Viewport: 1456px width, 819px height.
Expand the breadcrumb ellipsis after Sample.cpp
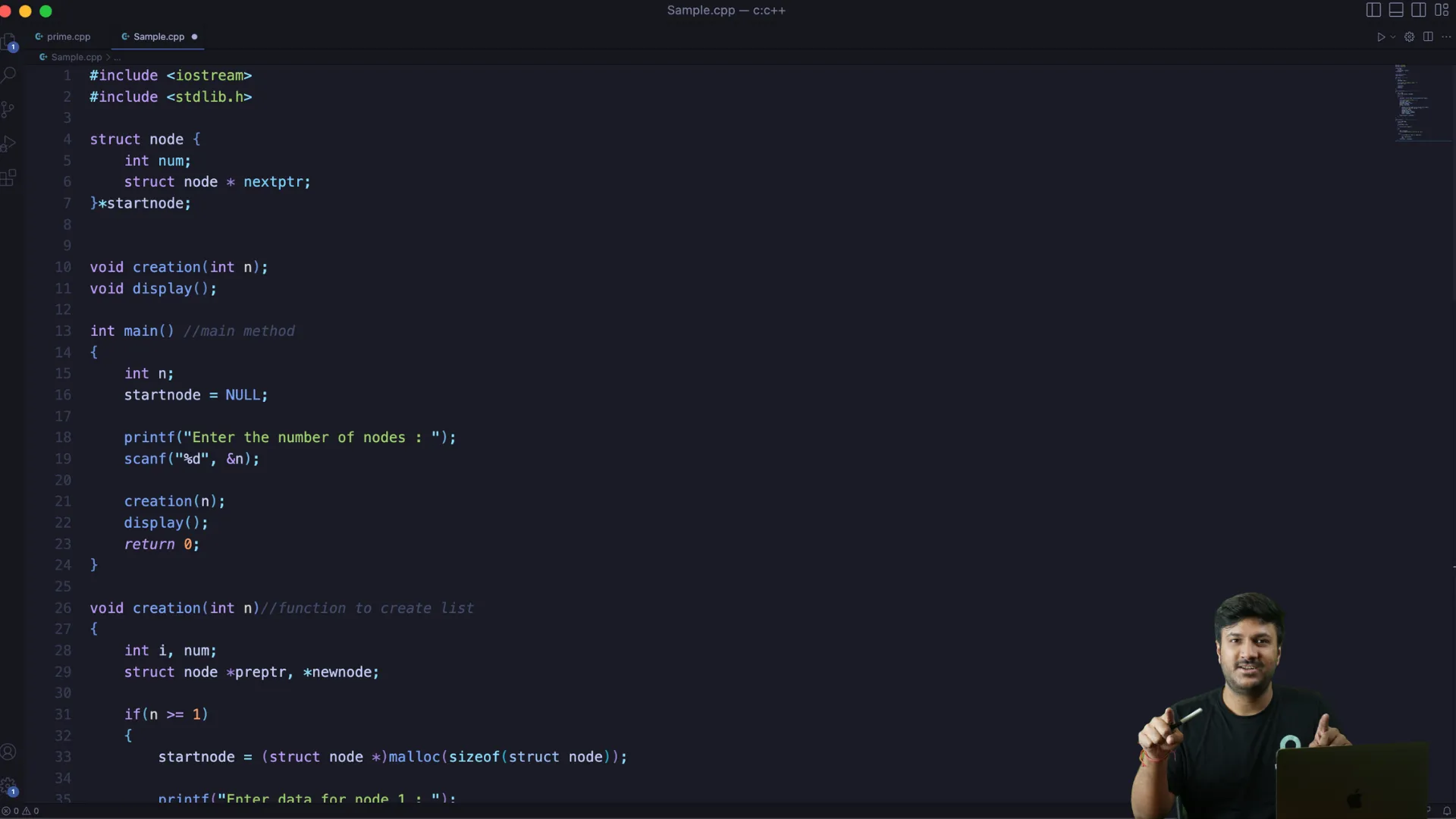(x=117, y=57)
